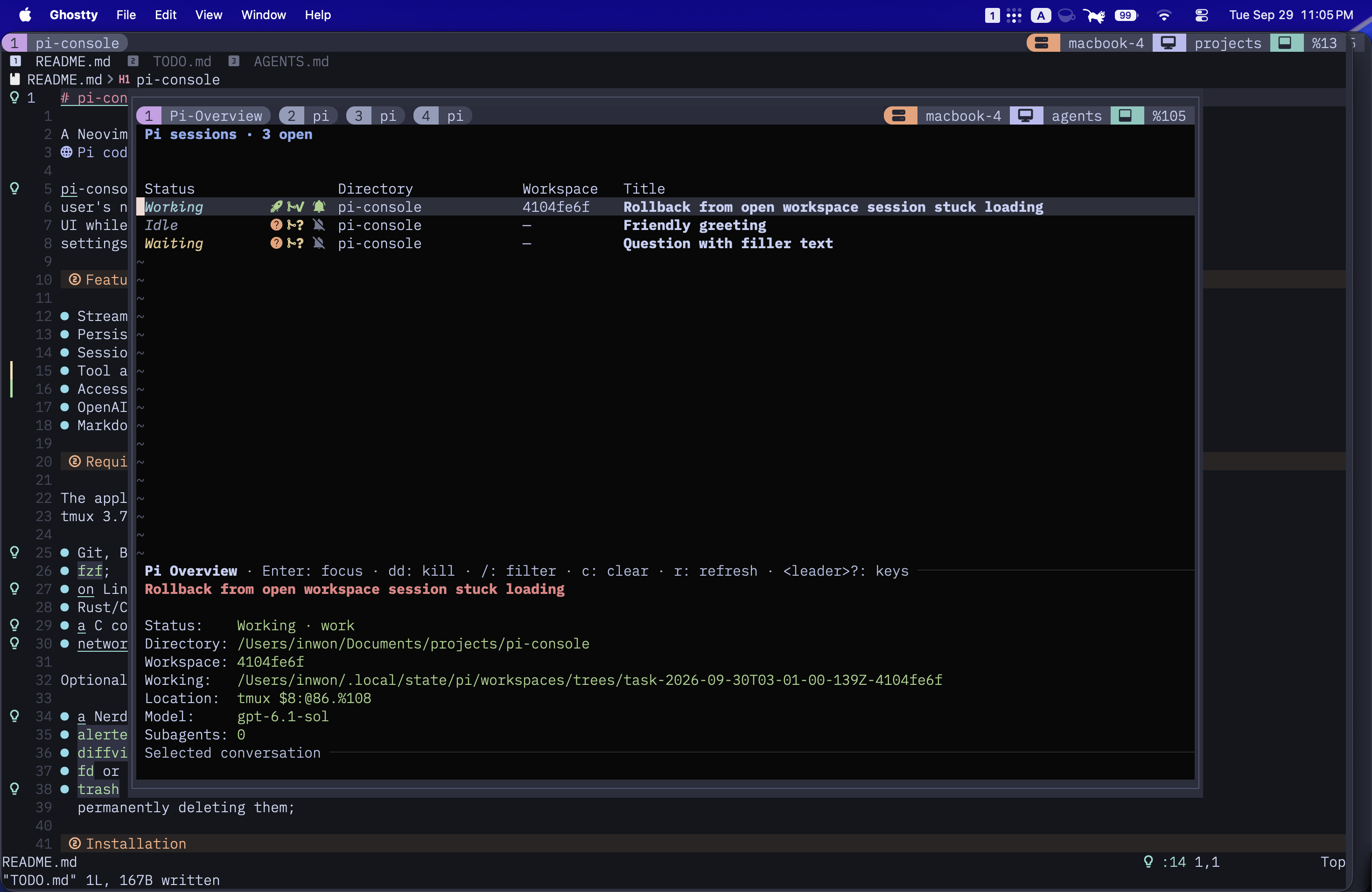Click the git branch icon in the Working row
The width and height of the screenshot is (1372, 892).
point(295,206)
